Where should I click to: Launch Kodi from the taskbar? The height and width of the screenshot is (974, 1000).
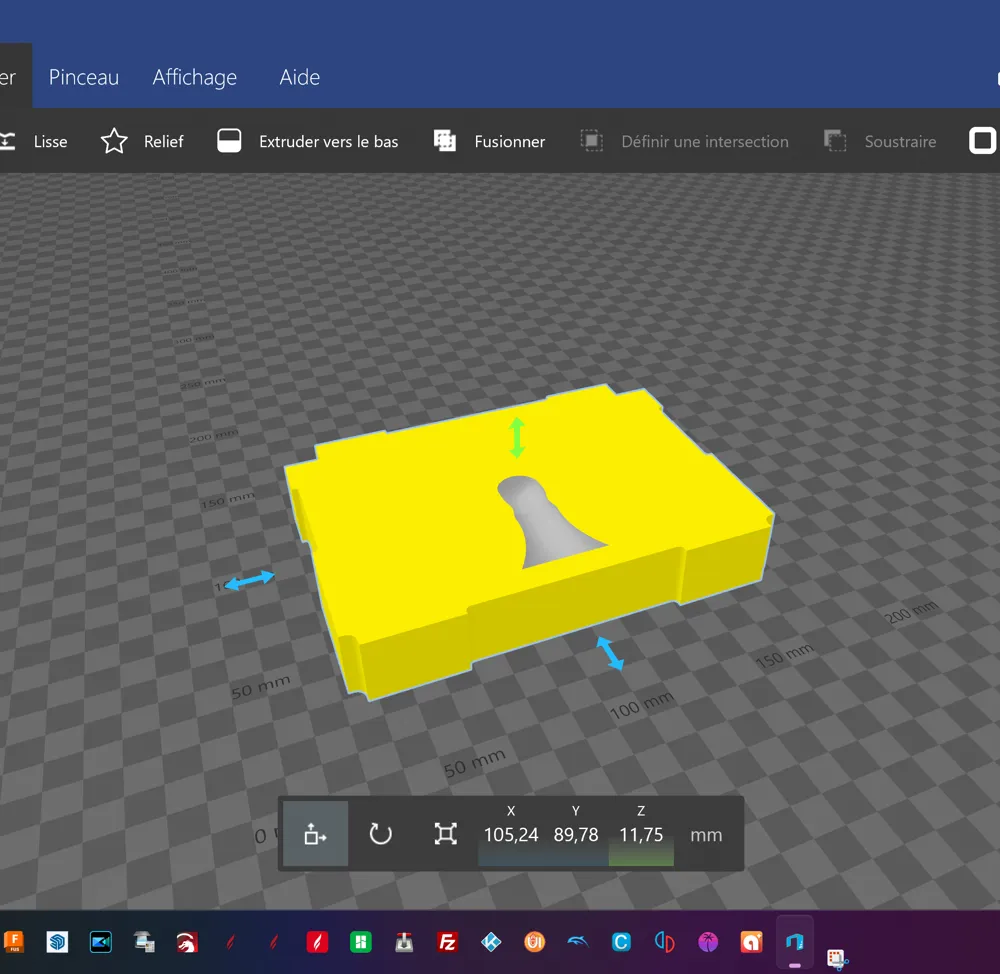pyautogui.click(x=491, y=942)
